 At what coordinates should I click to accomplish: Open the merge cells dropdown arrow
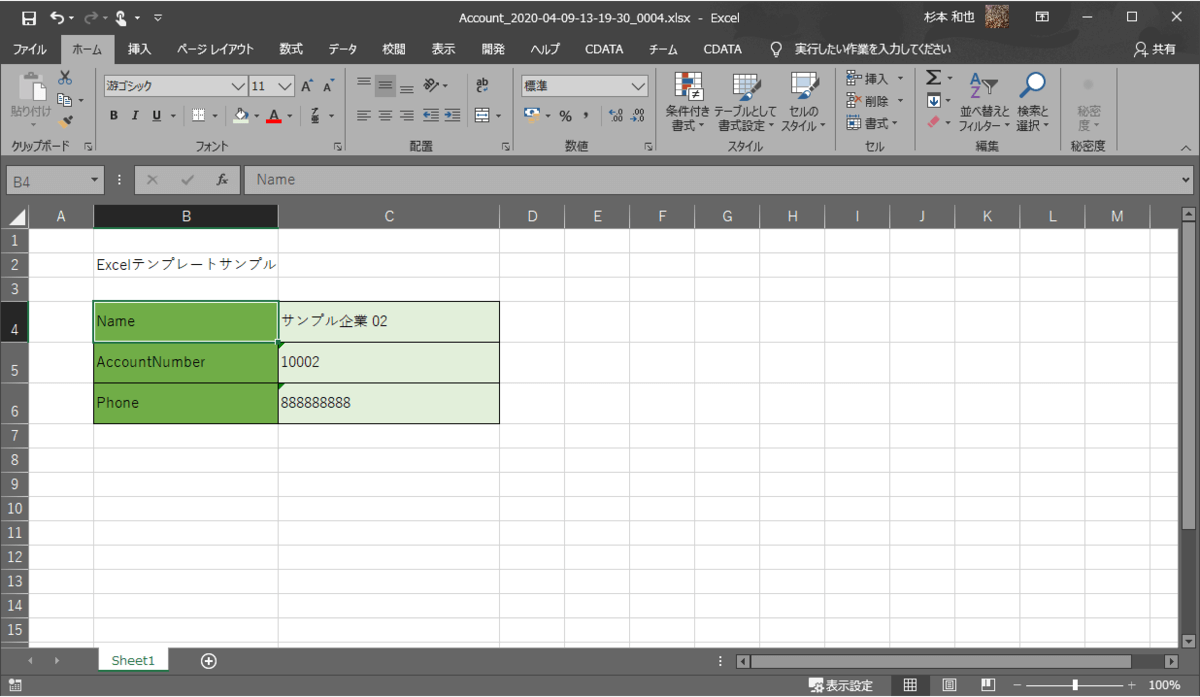[x=498, y=116]
